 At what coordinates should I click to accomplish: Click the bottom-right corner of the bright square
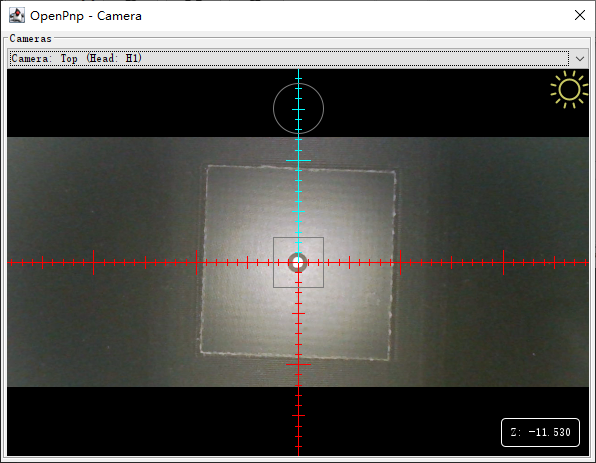pos(388,359)
